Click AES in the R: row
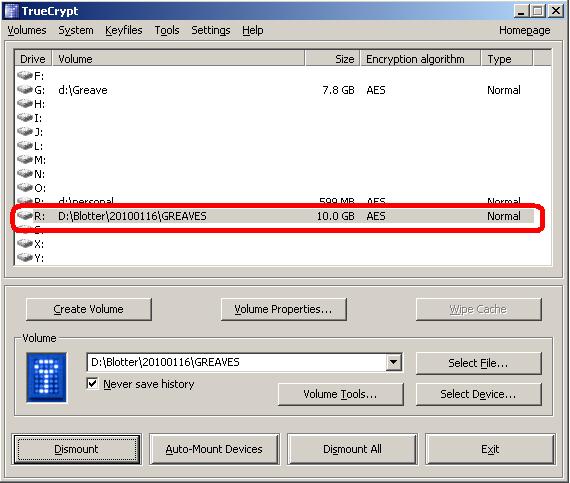This screenshot has width=570, height=483. pyautogui.click(x=376, y=216)
